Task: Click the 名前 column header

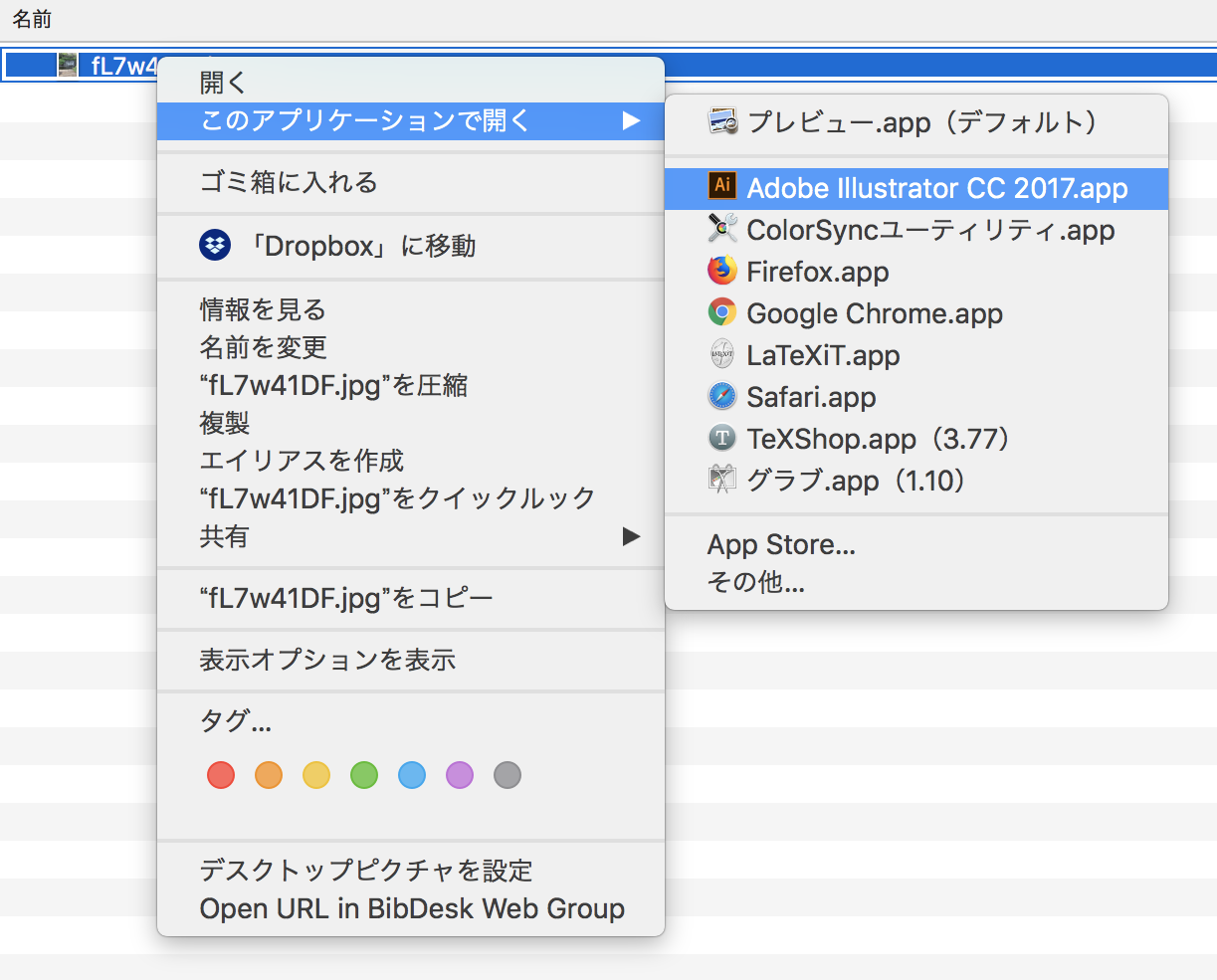Action: pos(32,19)
